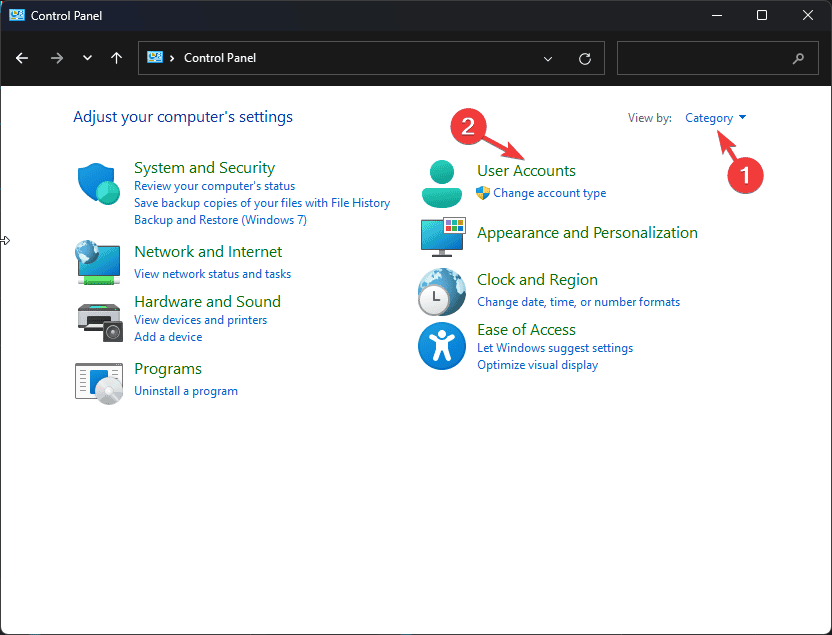Go up one folder level
Screen dimensions: 832x635
(116, 58)
